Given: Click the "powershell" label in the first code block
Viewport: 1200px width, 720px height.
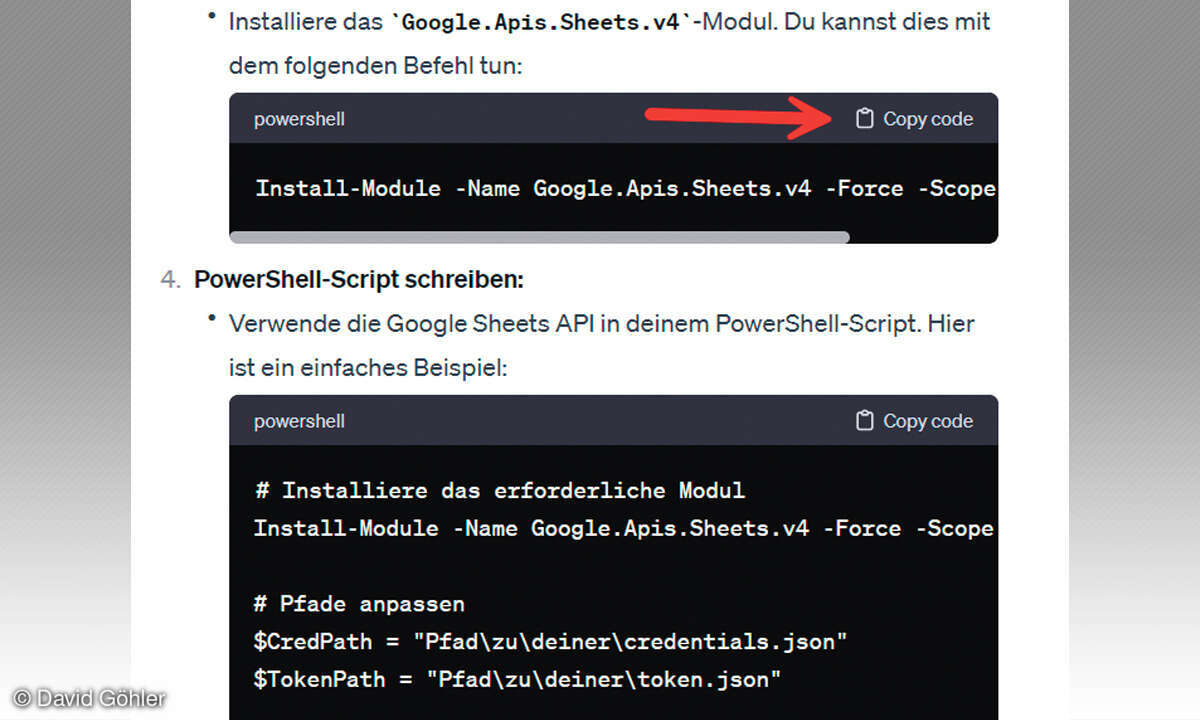Looking at the screenshot, I should coord(299,119).
